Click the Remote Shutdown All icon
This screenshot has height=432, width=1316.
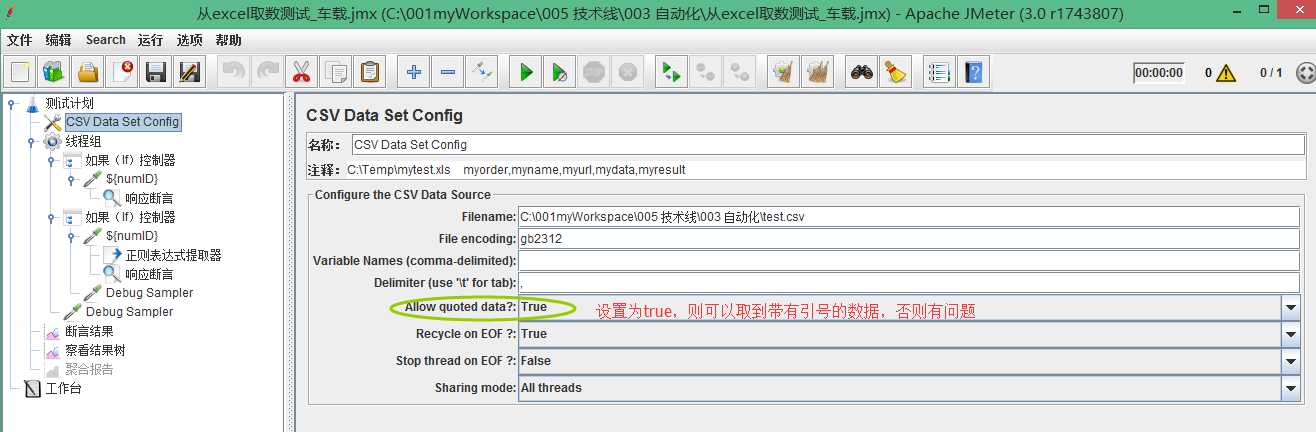(740, 72)
